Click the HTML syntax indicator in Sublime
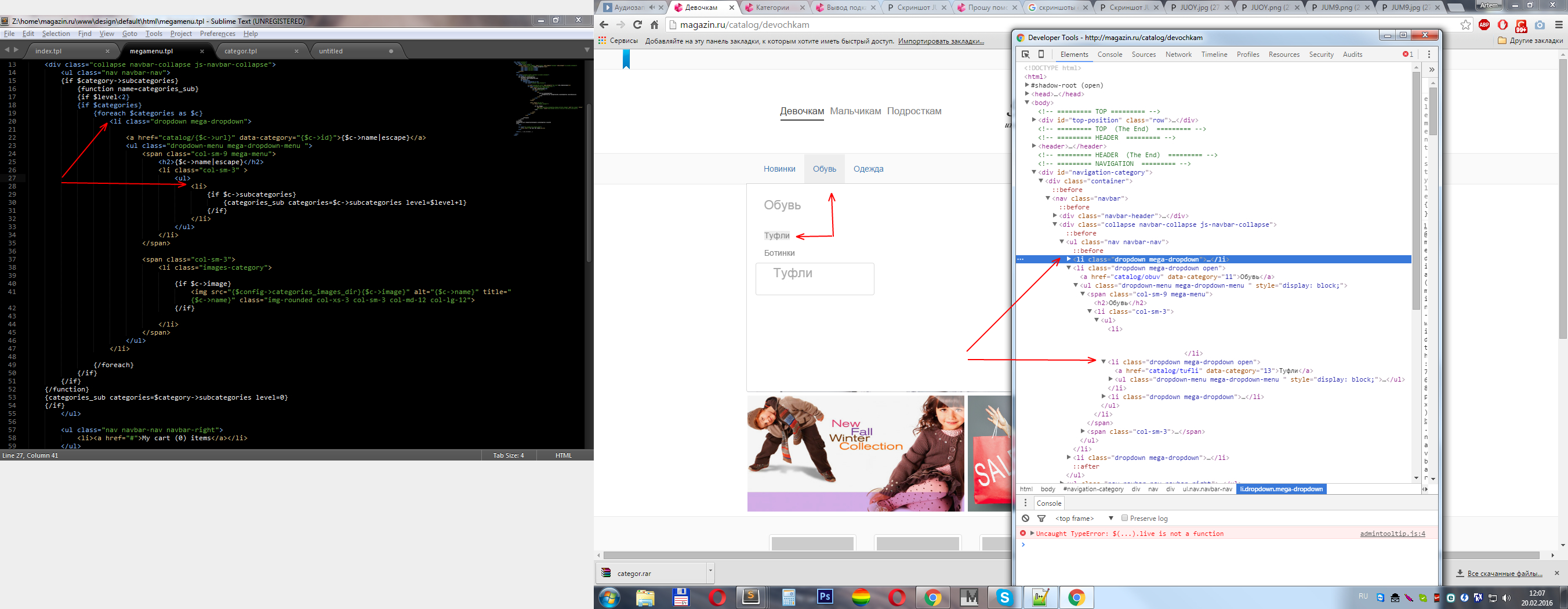 [x=563, y=455]
